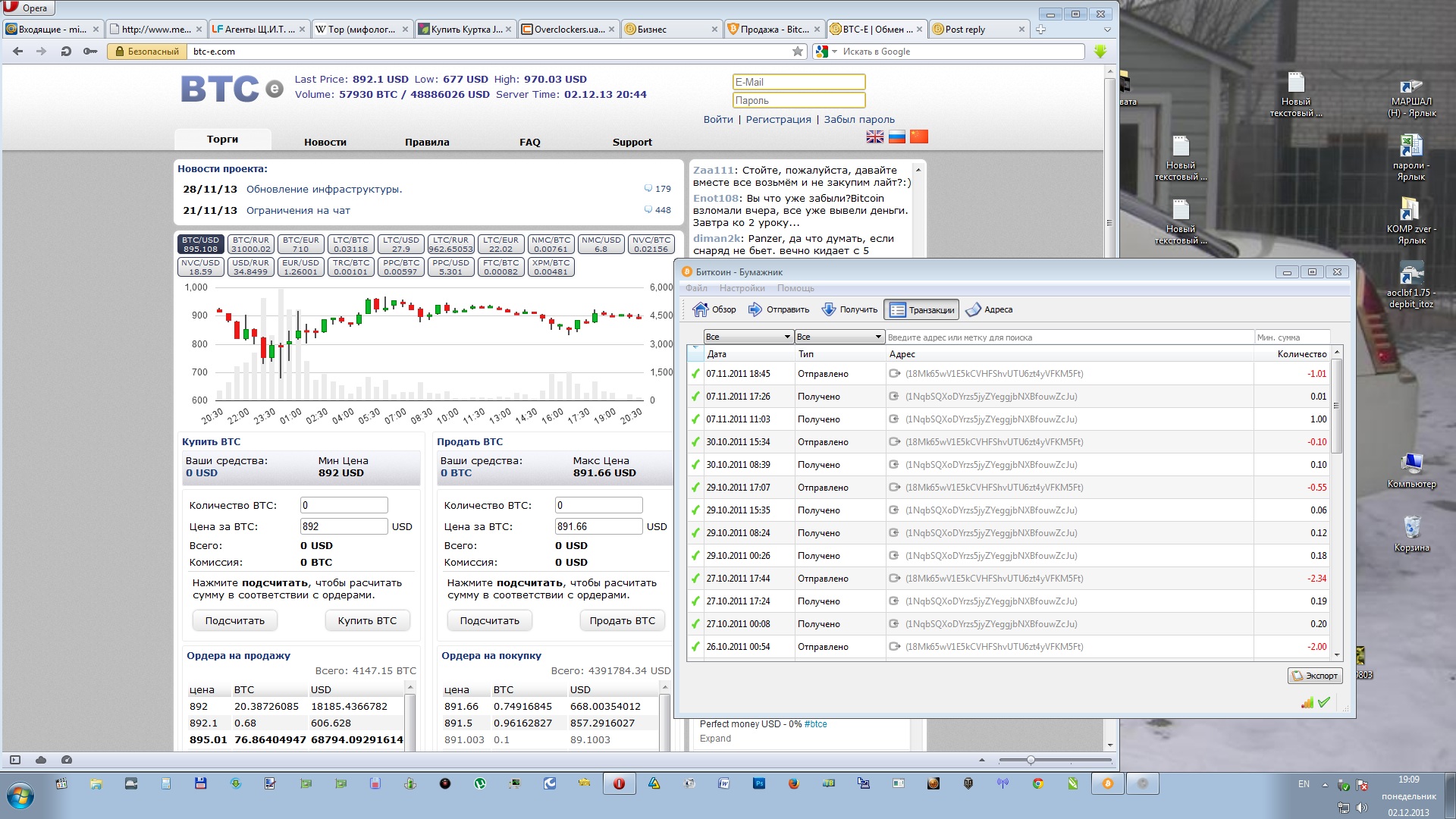The width and height of the screenshot is (1456, 819).
Task: Select Транзакции in the wallet toolbar
Action: 921,309
